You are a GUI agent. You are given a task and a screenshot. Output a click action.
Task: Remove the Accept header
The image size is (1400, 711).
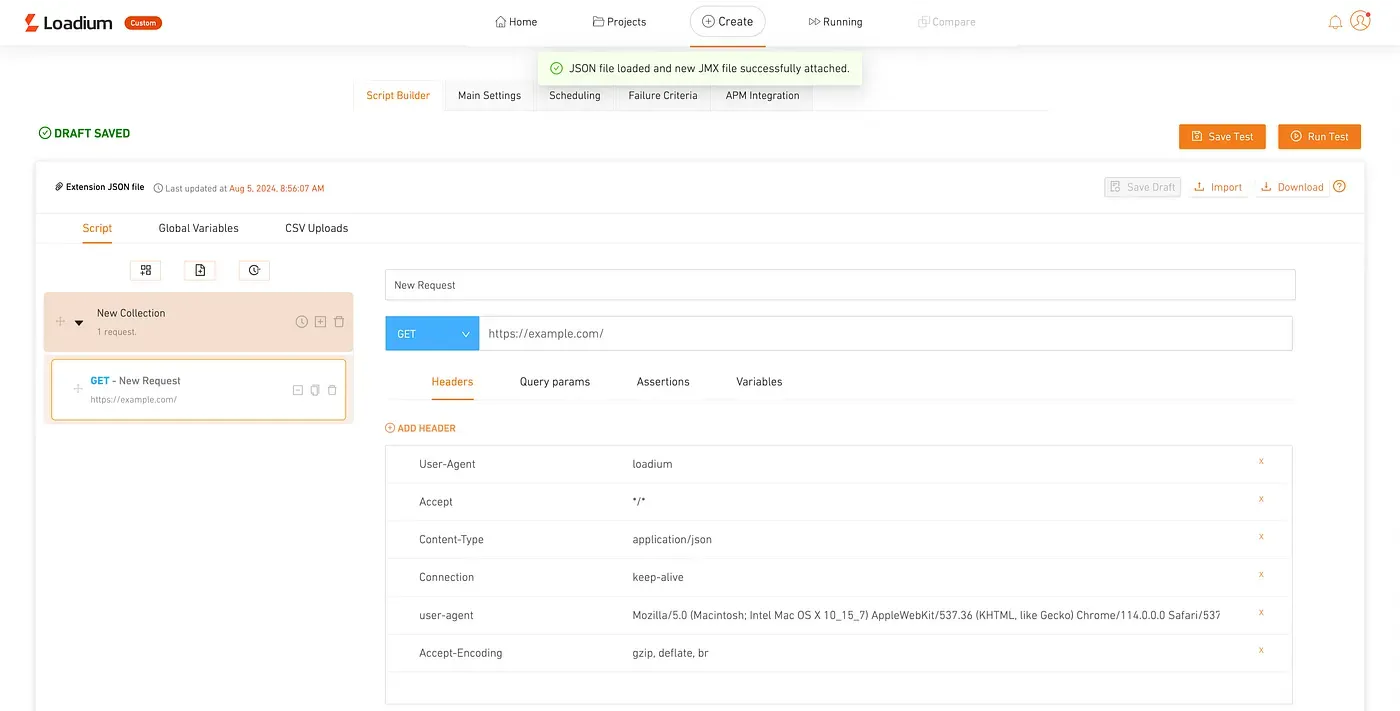pos(1261,499)
